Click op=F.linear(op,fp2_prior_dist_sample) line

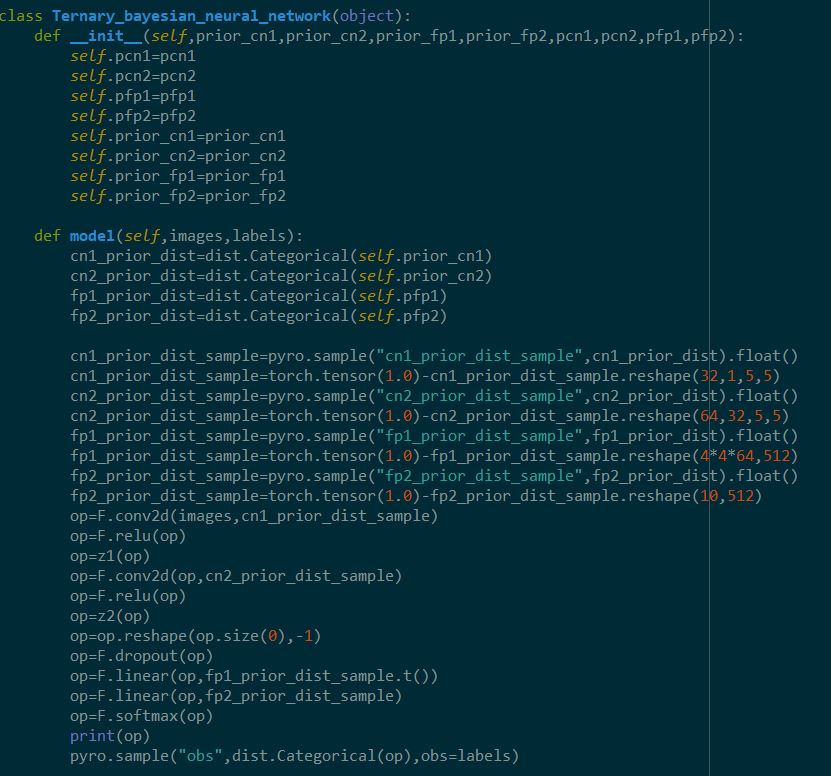click(x=236, y=696)
